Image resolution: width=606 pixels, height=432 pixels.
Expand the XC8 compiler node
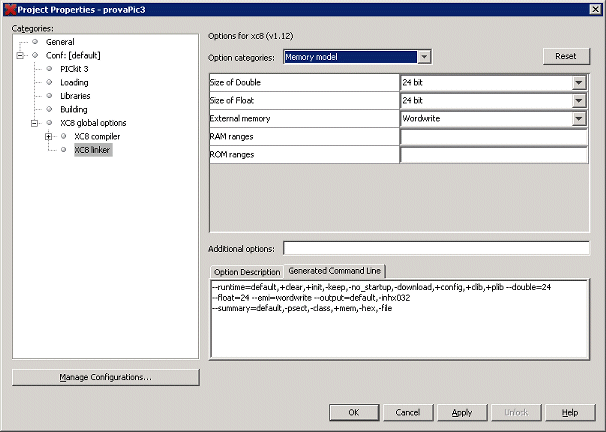[48, 136]
